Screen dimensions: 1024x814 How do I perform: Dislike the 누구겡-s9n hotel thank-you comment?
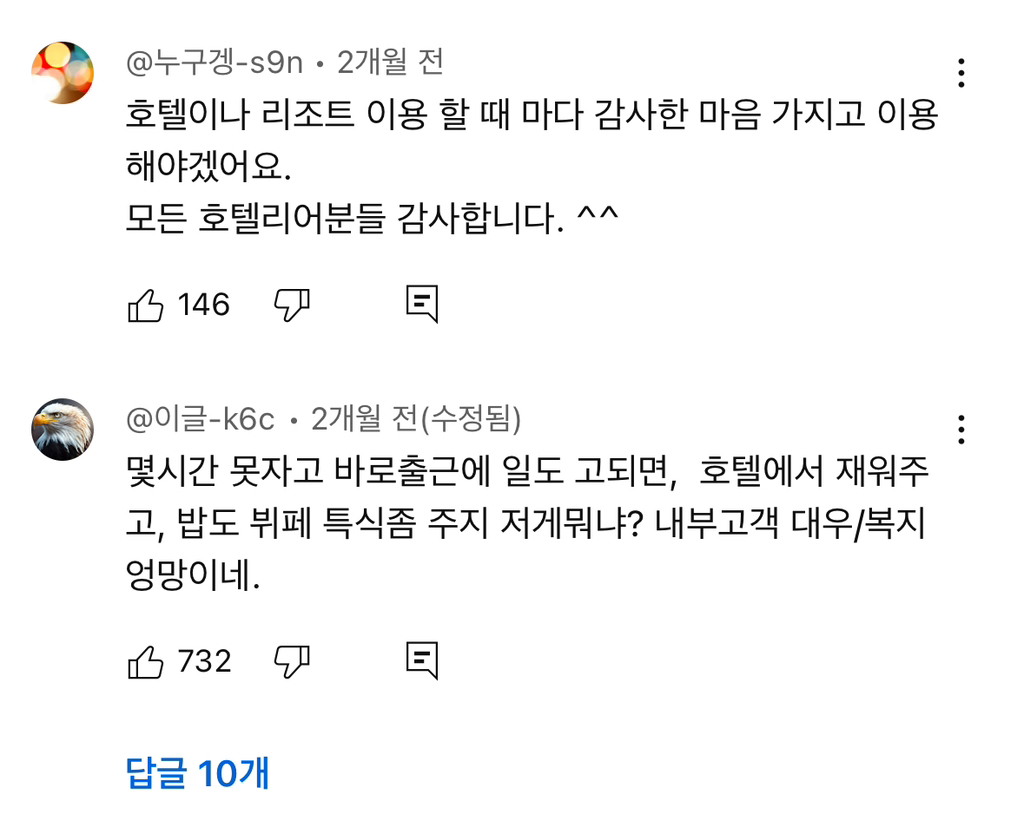(x=291, y=304)
